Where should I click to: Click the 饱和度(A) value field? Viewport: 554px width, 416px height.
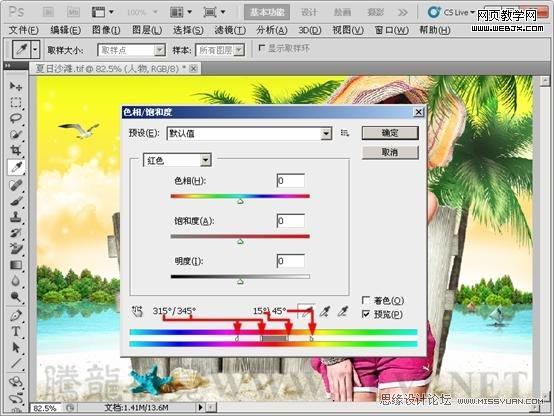pos(291,221)
